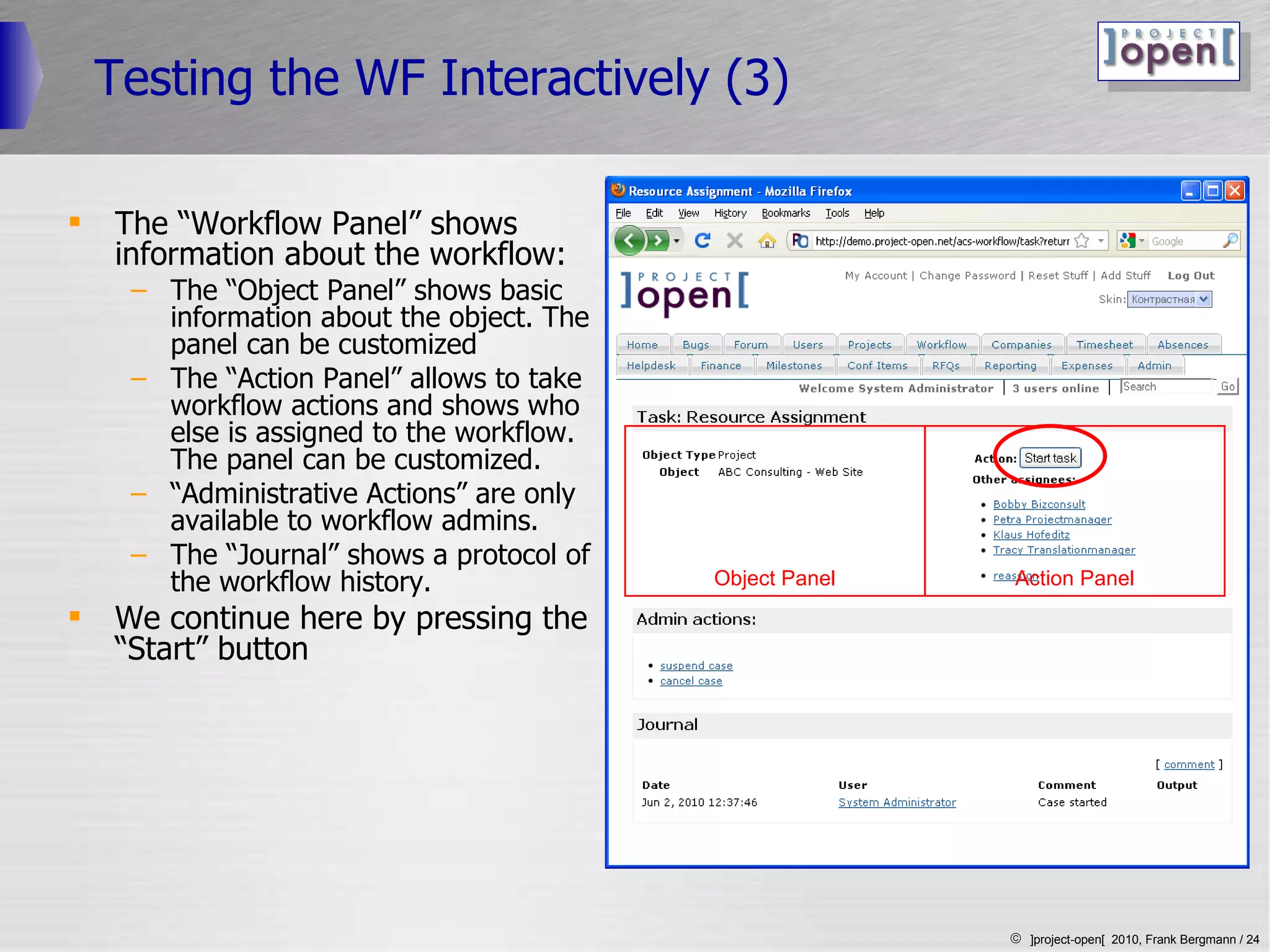Switch to the Conf Items tab

click(877, 366)
